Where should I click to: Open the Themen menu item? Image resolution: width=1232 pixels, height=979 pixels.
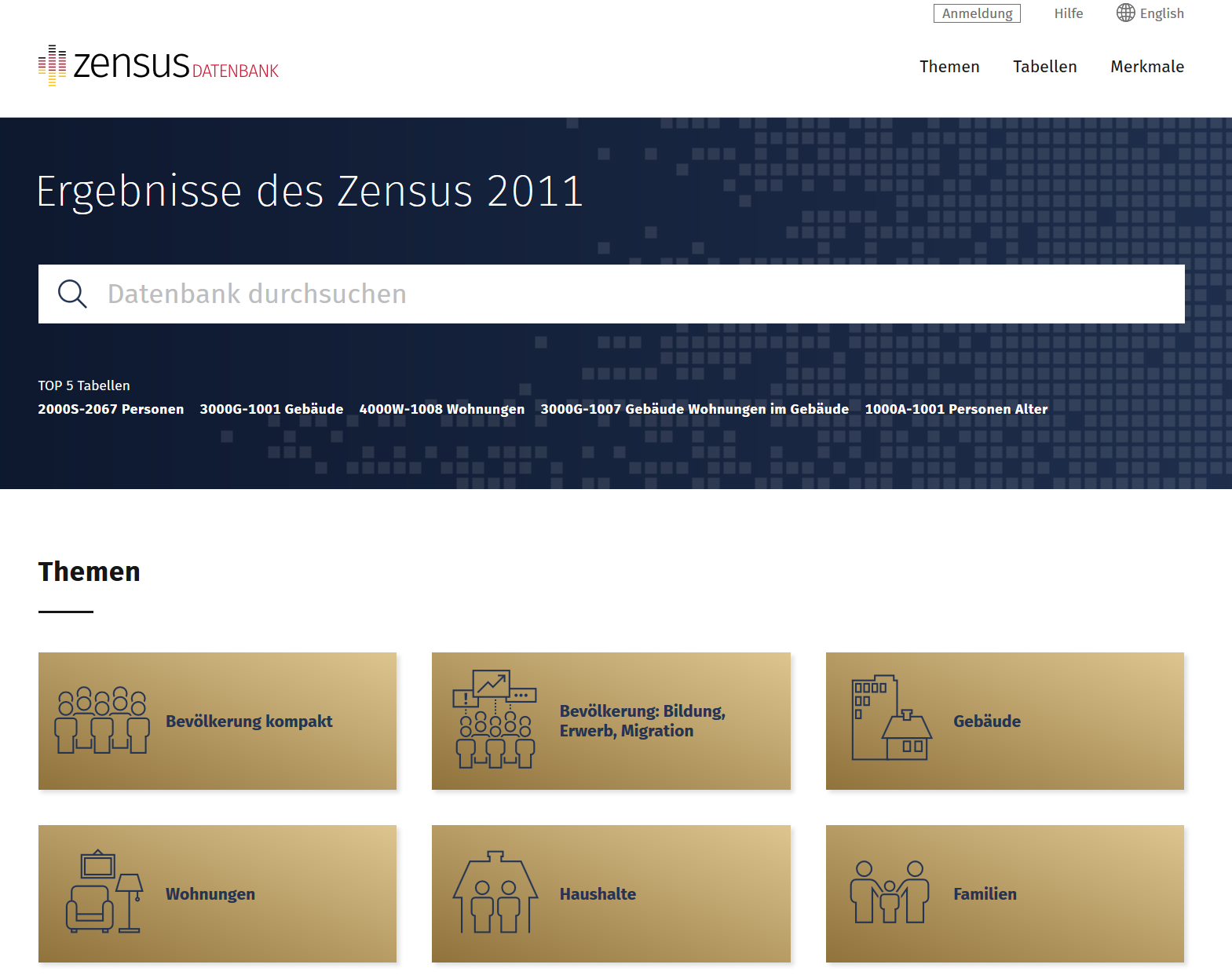pos(949,67)
